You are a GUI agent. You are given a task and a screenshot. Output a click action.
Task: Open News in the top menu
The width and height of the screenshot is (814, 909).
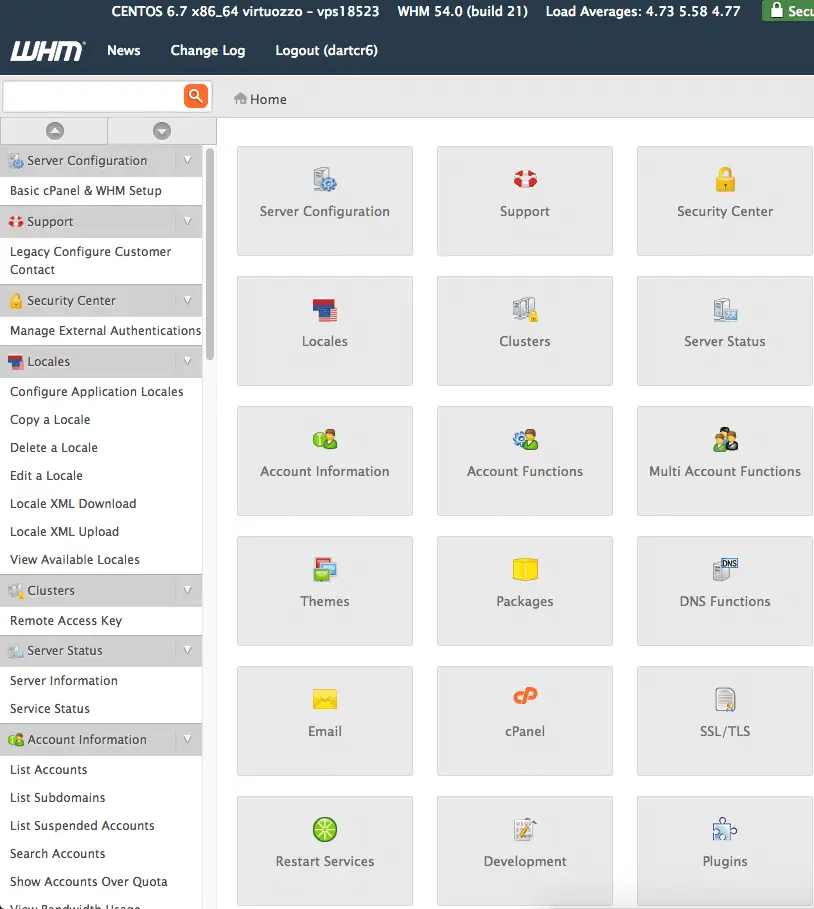click(x=123, y=50)
